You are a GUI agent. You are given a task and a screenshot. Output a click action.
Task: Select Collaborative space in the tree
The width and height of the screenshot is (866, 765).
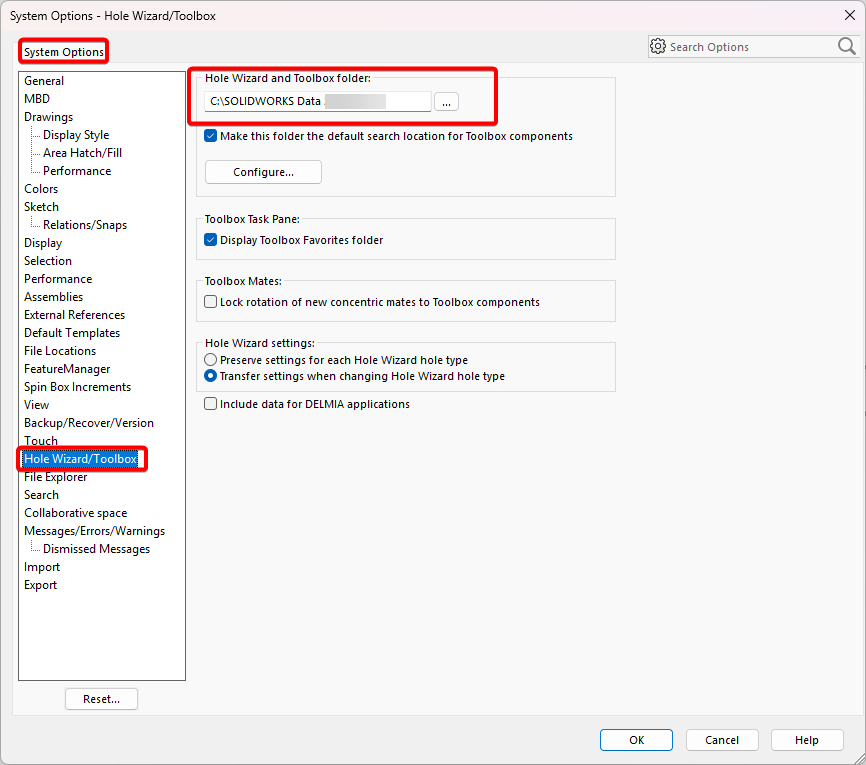(x=76, y=513)
